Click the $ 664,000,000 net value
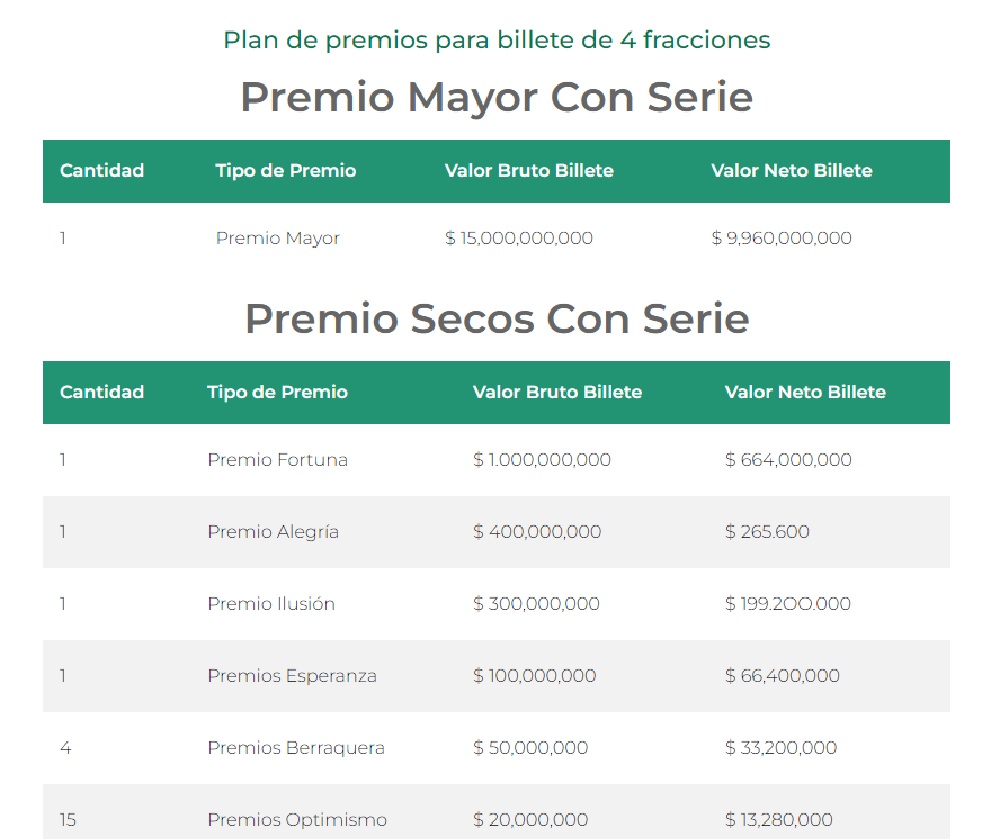The height and width of the screenshot is (839, 1002). (788, 460)
